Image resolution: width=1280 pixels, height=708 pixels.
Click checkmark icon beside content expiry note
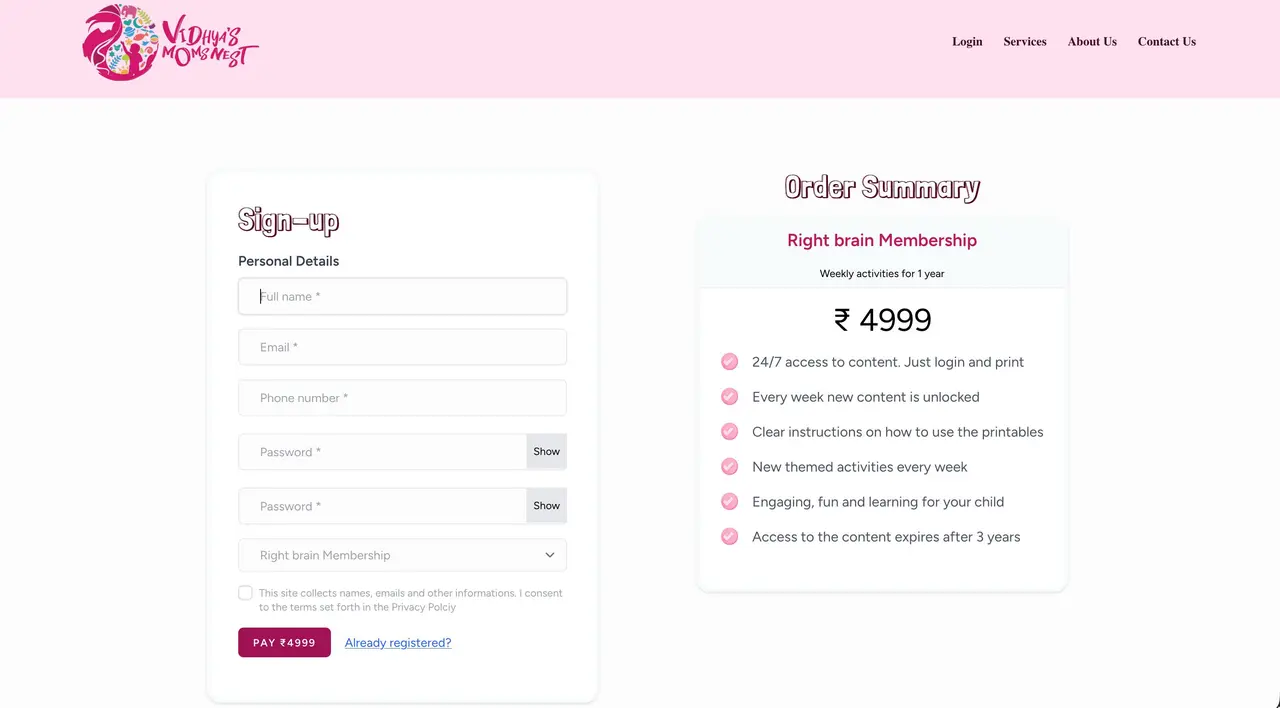[x=730, y=537]
